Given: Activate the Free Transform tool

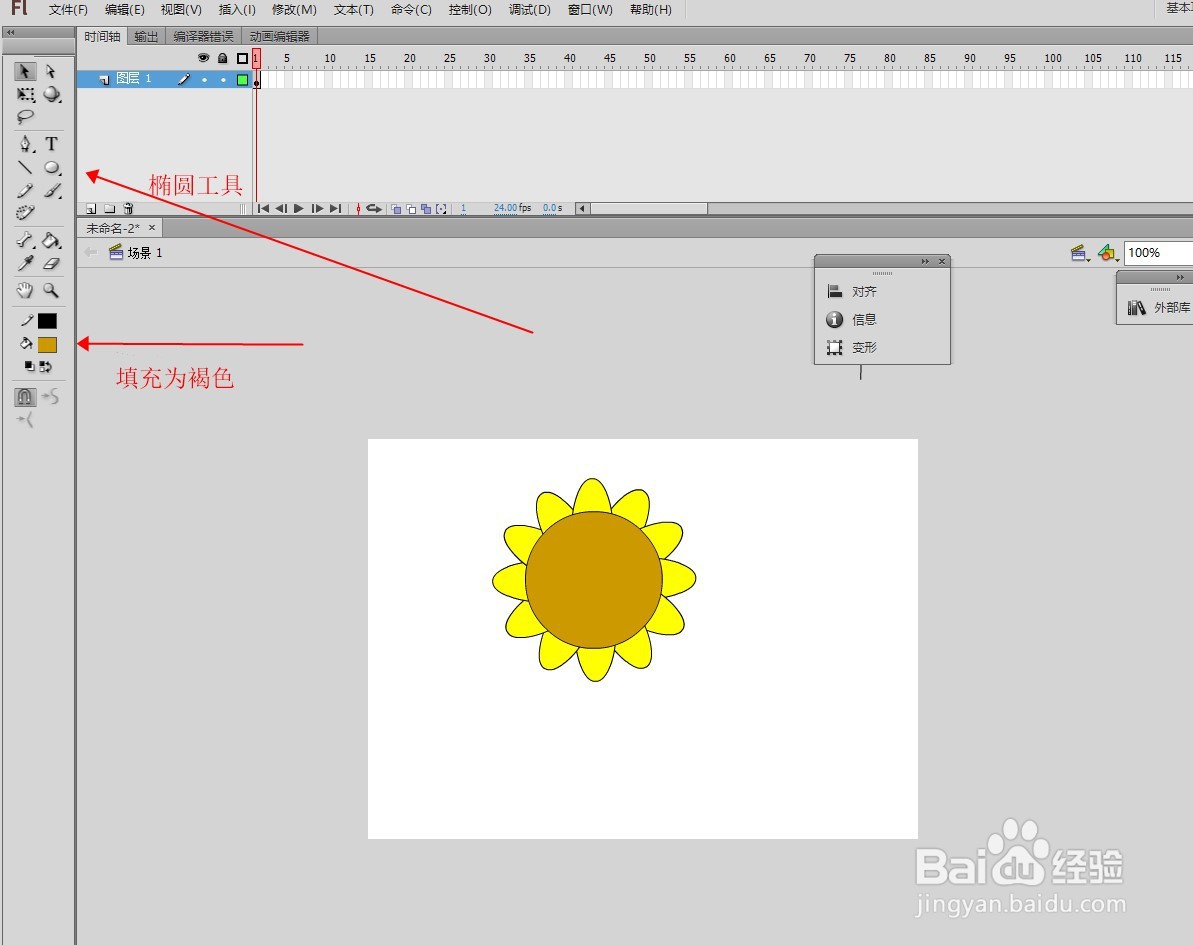Looking at the screenshot, I should 25,95.
